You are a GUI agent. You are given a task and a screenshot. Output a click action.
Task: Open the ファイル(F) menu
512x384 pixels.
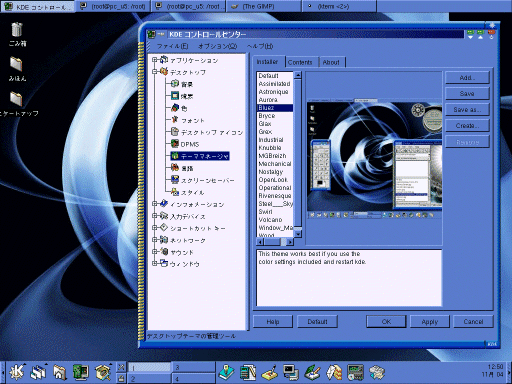point(172,46)
